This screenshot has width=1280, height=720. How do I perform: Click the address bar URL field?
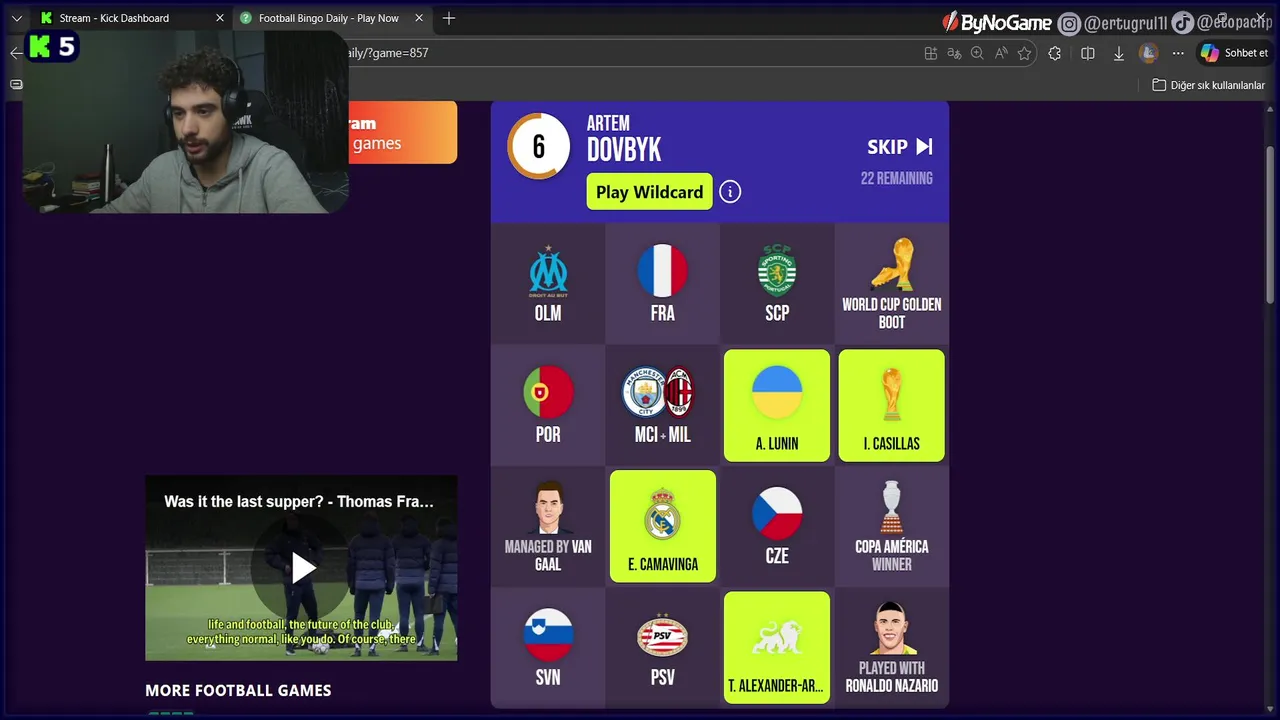[x=630, y=53]
